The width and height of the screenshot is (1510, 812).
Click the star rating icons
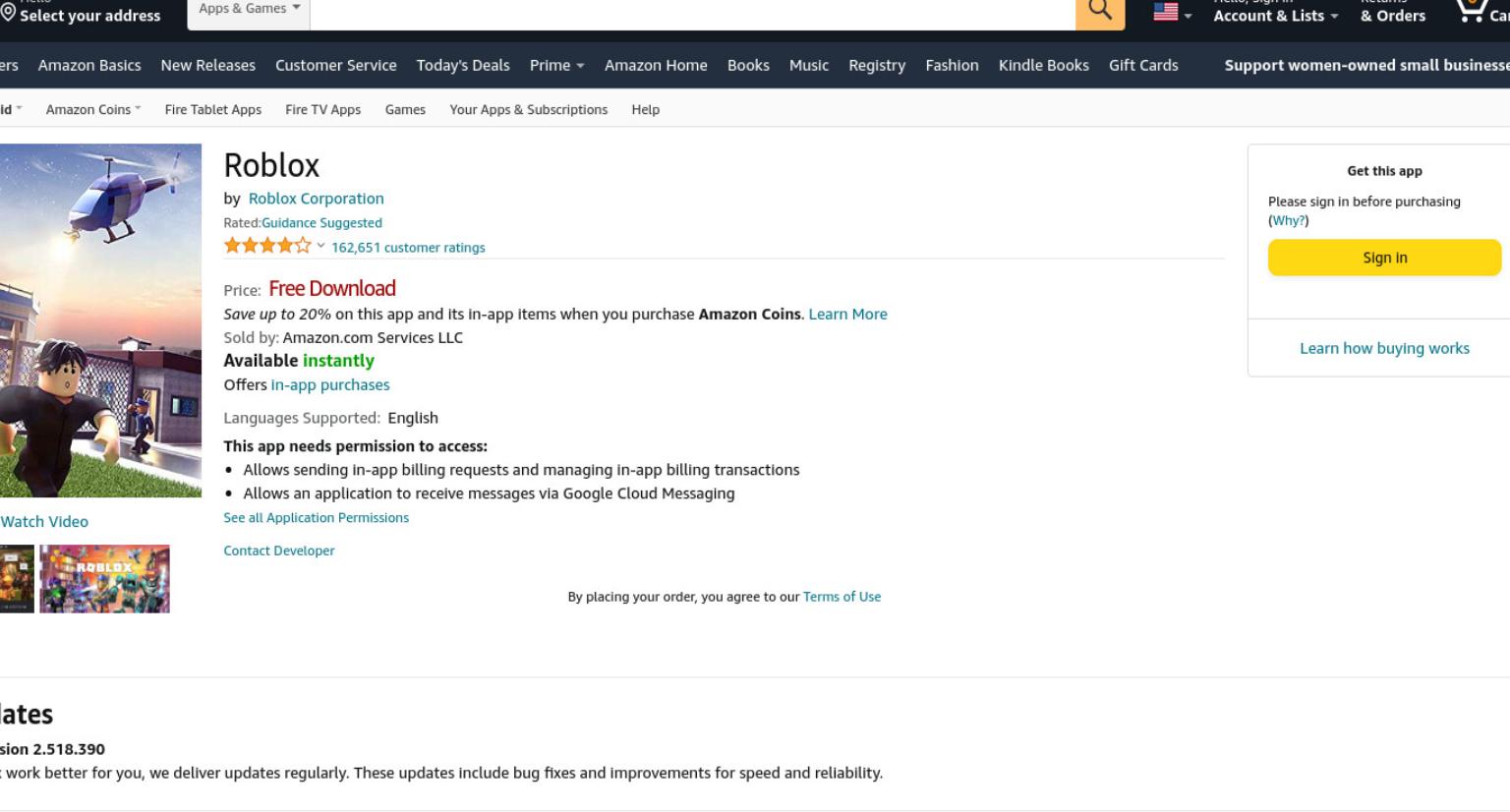pyautogui.click(x=267, y=246)
